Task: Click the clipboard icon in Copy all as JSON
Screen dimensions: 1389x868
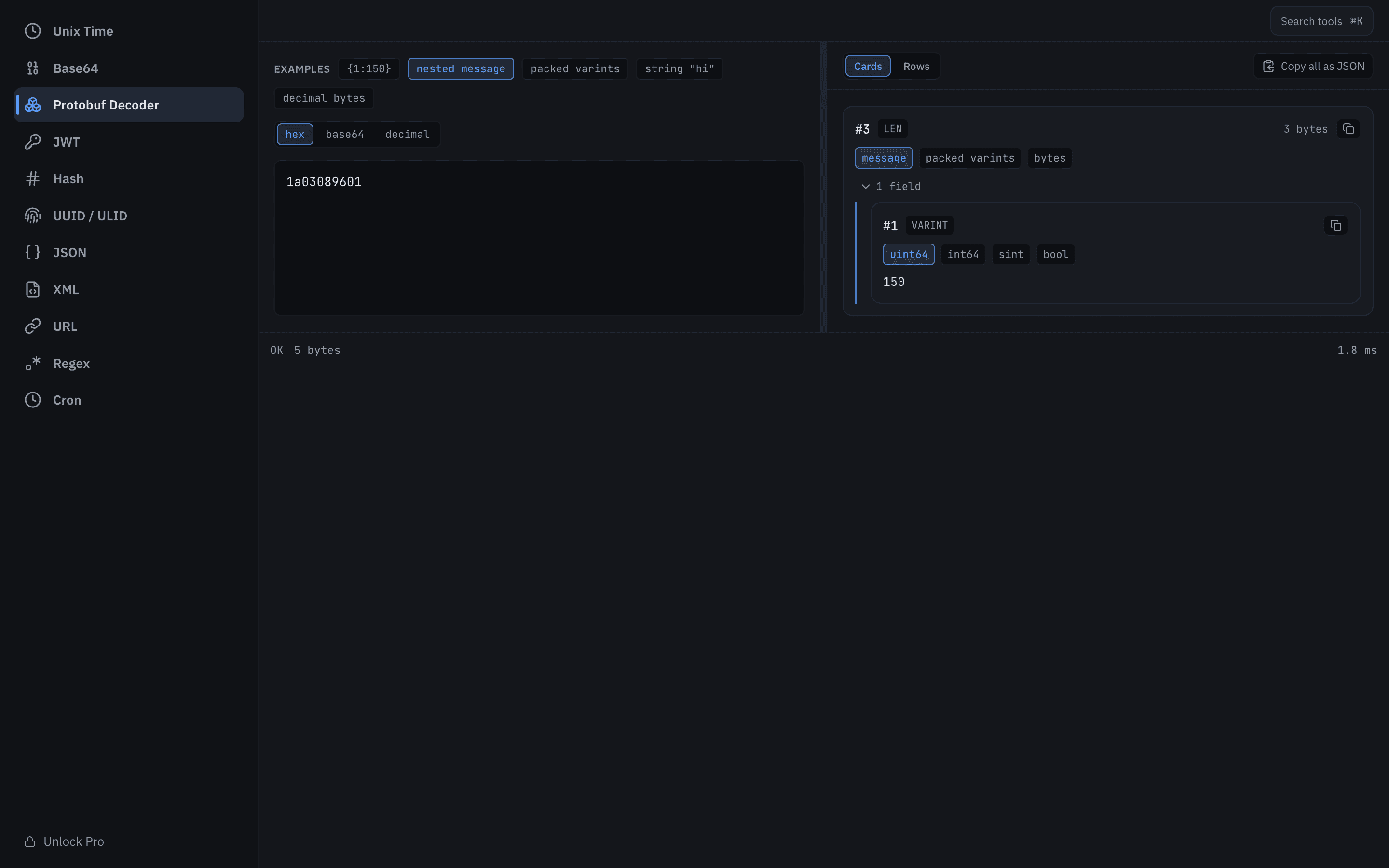Action: pos(1268,66)
